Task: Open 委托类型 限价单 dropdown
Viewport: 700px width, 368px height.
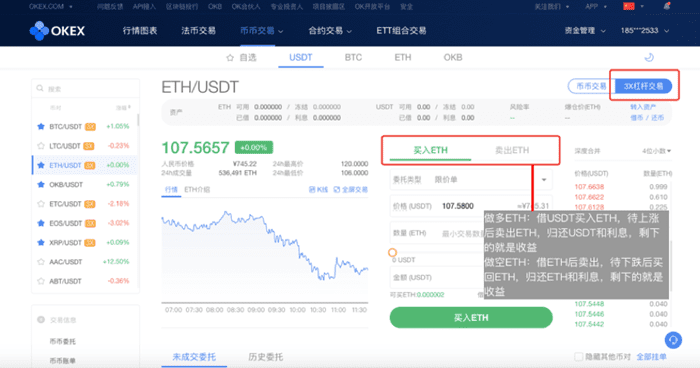Action: pyautogui.click(x=471, y=180)
